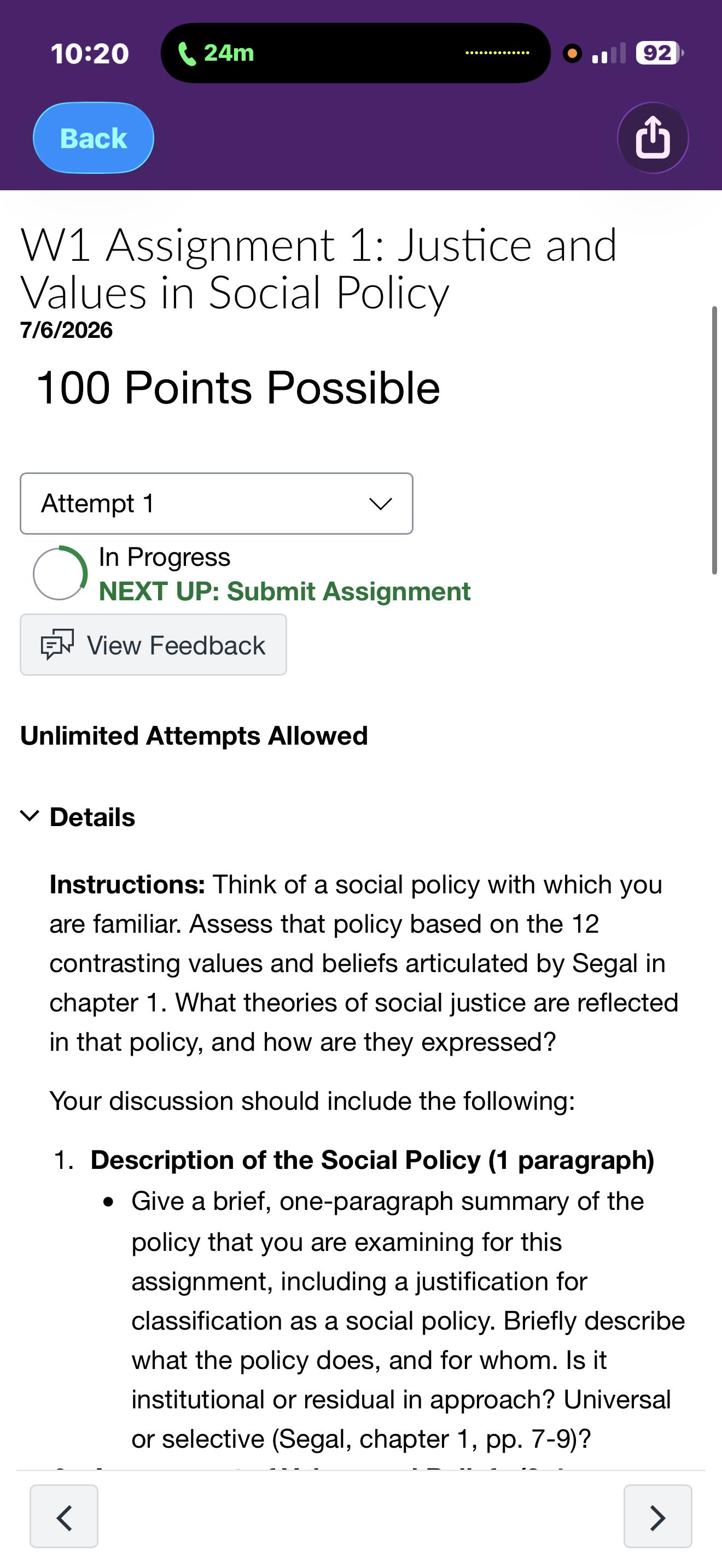Tap the battery level icon
Viewport: 722px width, 1568px height.
coord(659,53)
